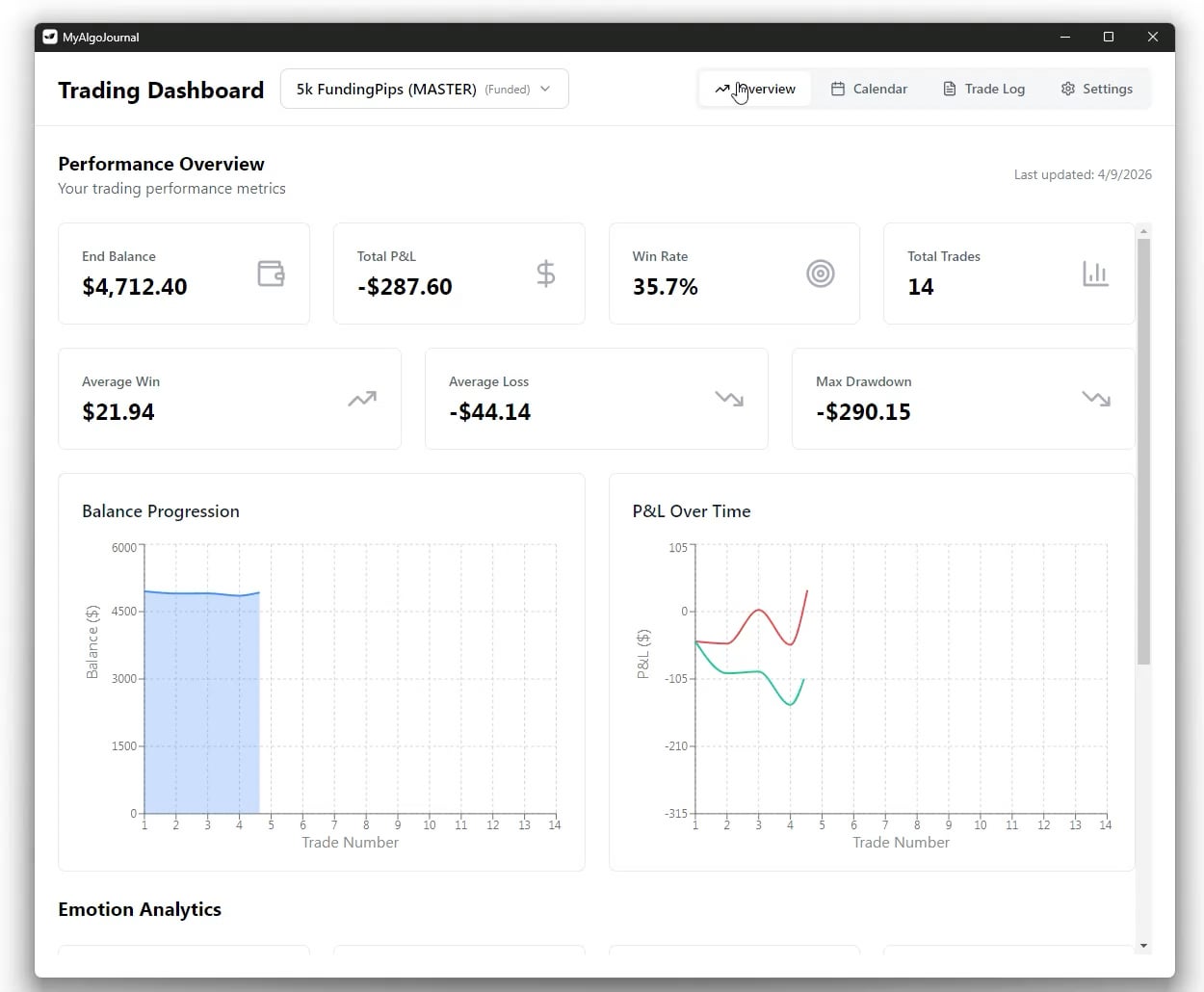Open the Settings tab
The image size is (1204, 992).
[1096, 89]
